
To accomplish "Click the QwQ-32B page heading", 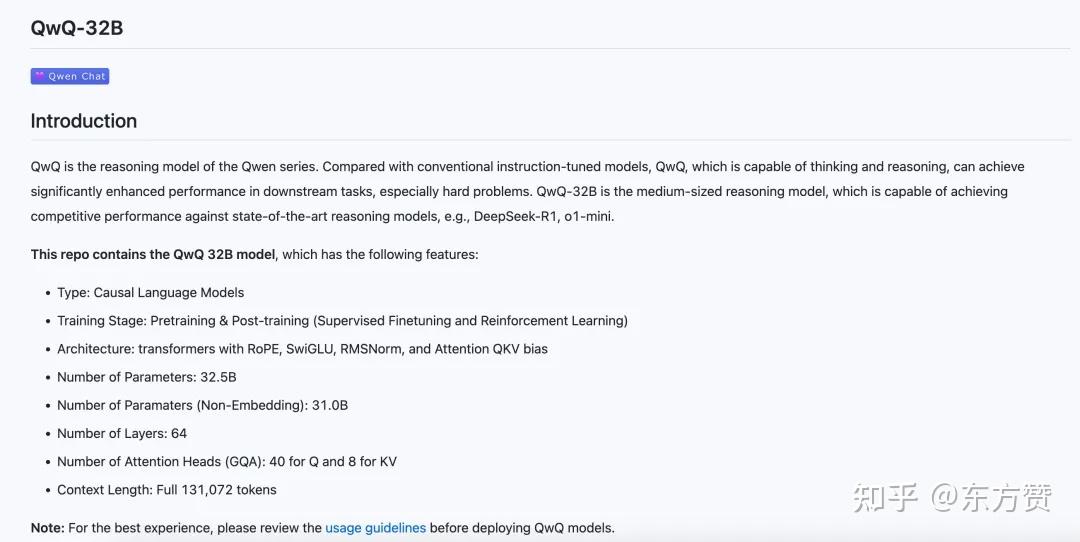I will (x=77, y=28).
